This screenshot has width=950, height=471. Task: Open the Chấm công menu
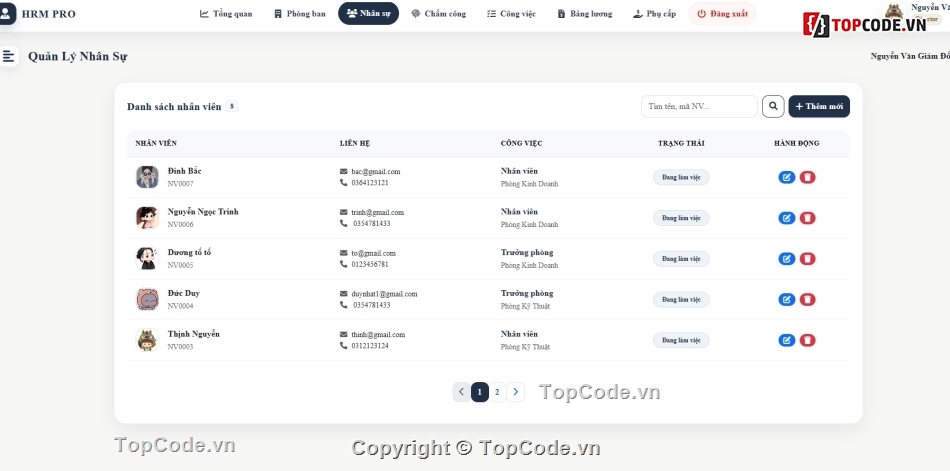coord(439,13)
